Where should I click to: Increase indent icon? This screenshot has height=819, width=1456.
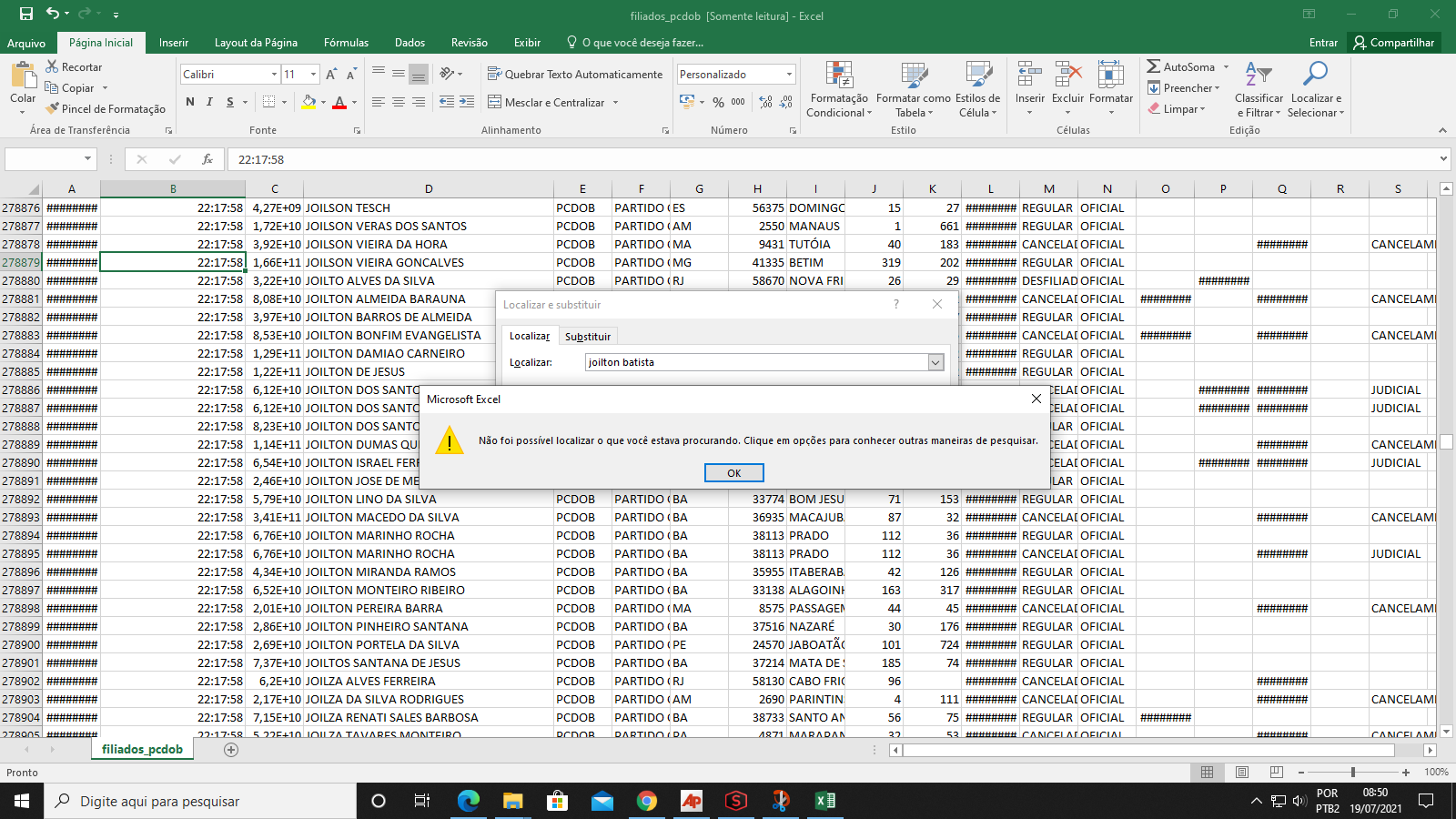467,102
